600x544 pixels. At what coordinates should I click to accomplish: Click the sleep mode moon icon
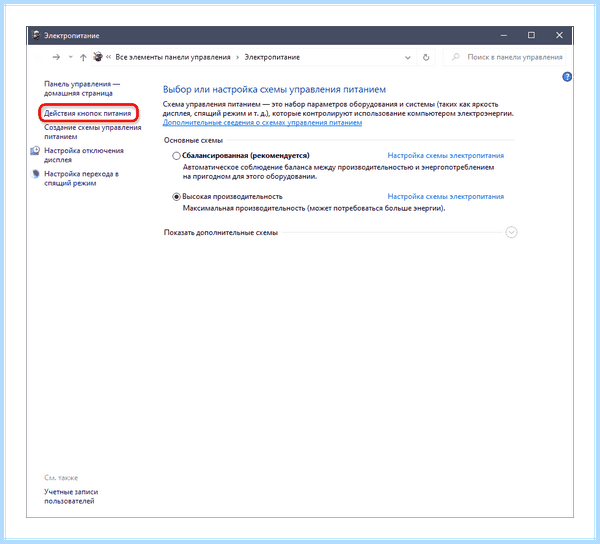[x=35, y=174]
